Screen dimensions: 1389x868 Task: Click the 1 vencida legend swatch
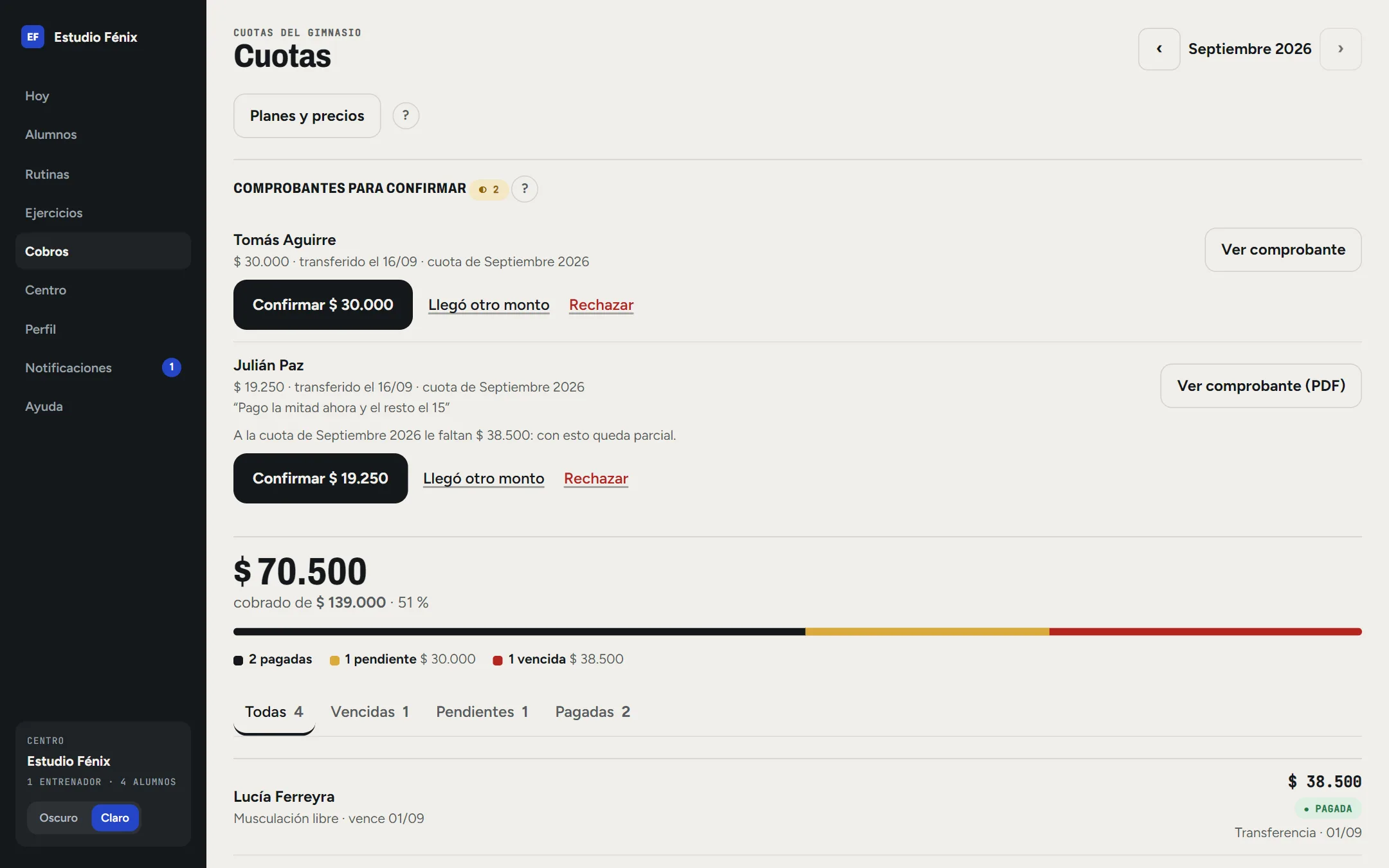[498, 660]
